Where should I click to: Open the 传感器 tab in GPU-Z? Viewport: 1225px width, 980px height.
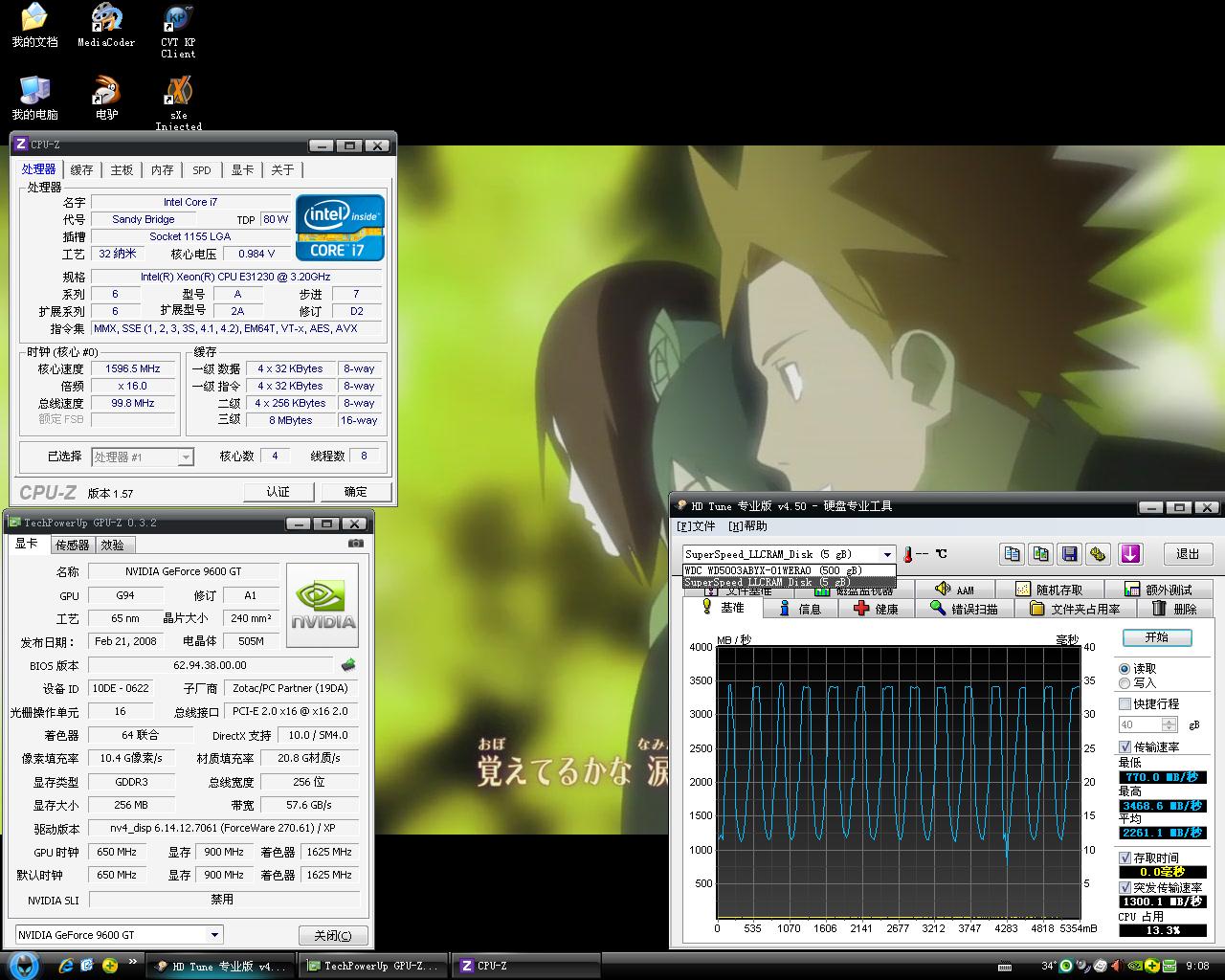pyautogui.click(x=72, y=545)
